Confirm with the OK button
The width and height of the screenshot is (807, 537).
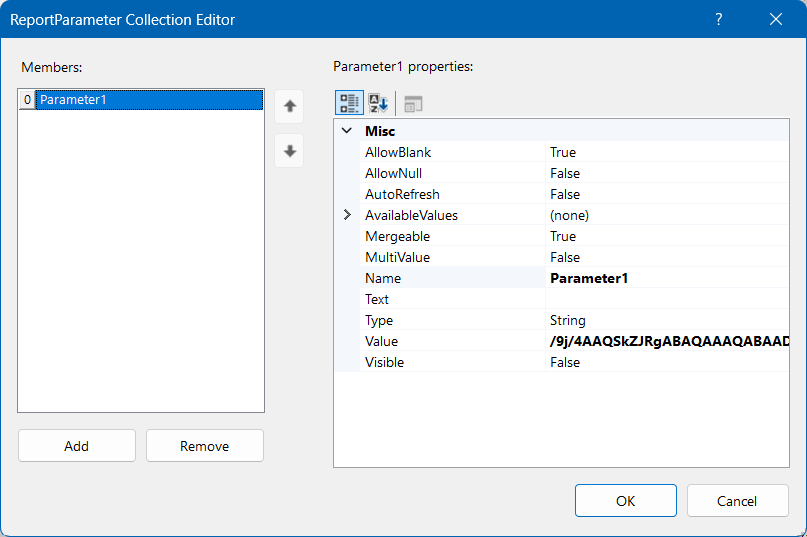pos(625,501)
